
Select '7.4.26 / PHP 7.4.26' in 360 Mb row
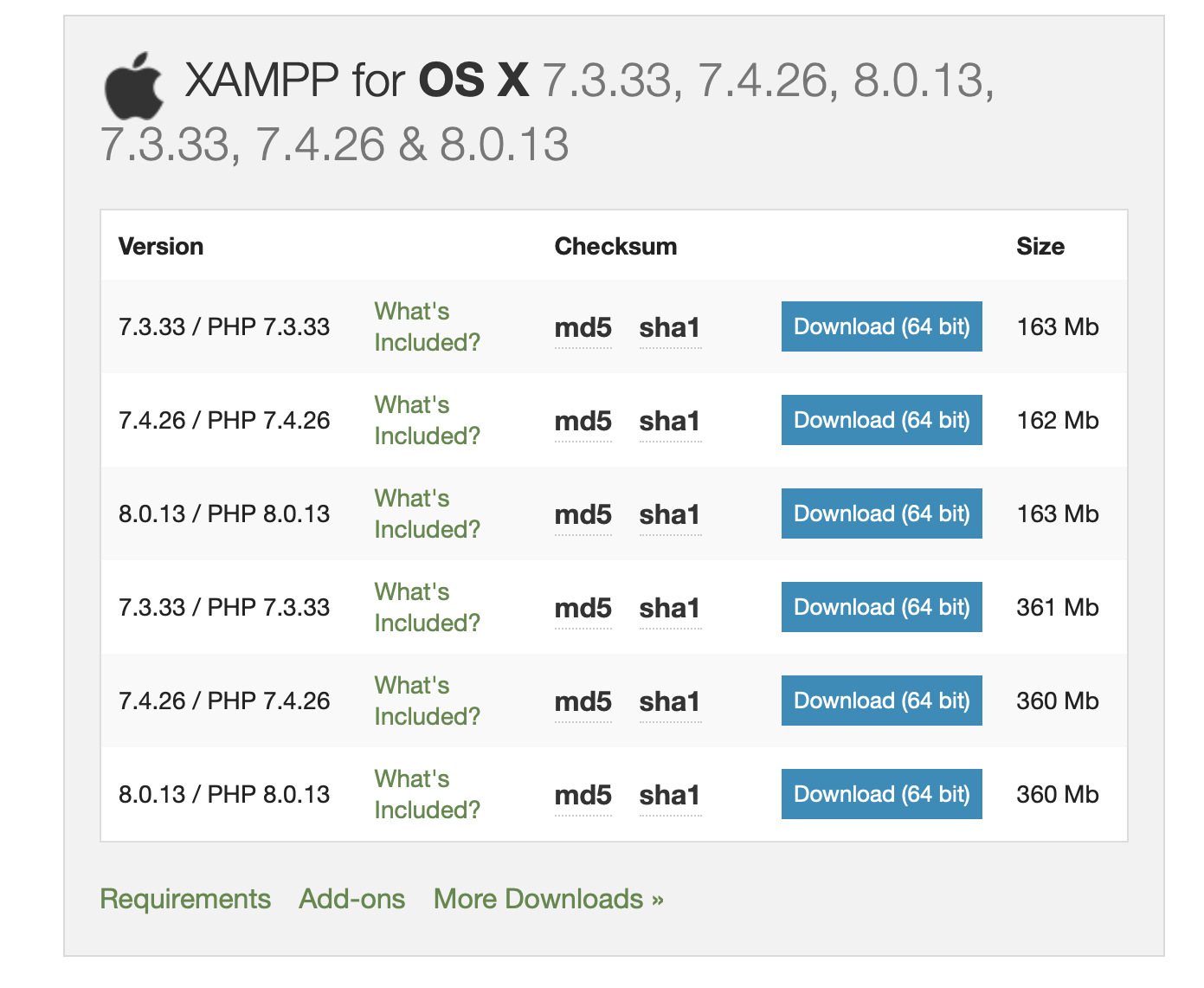pos(224,701)
